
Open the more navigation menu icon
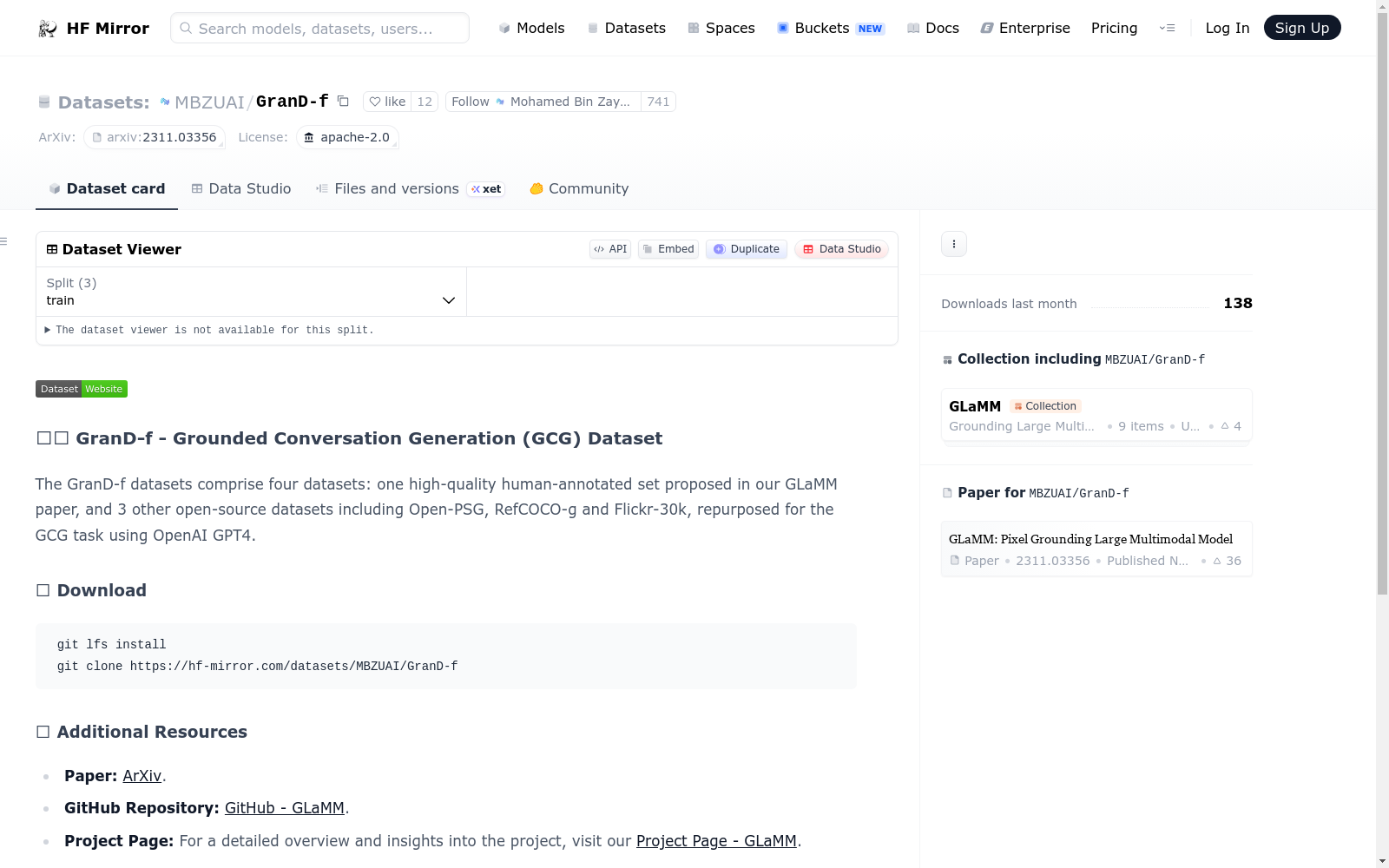click(x=1168, y=29)
